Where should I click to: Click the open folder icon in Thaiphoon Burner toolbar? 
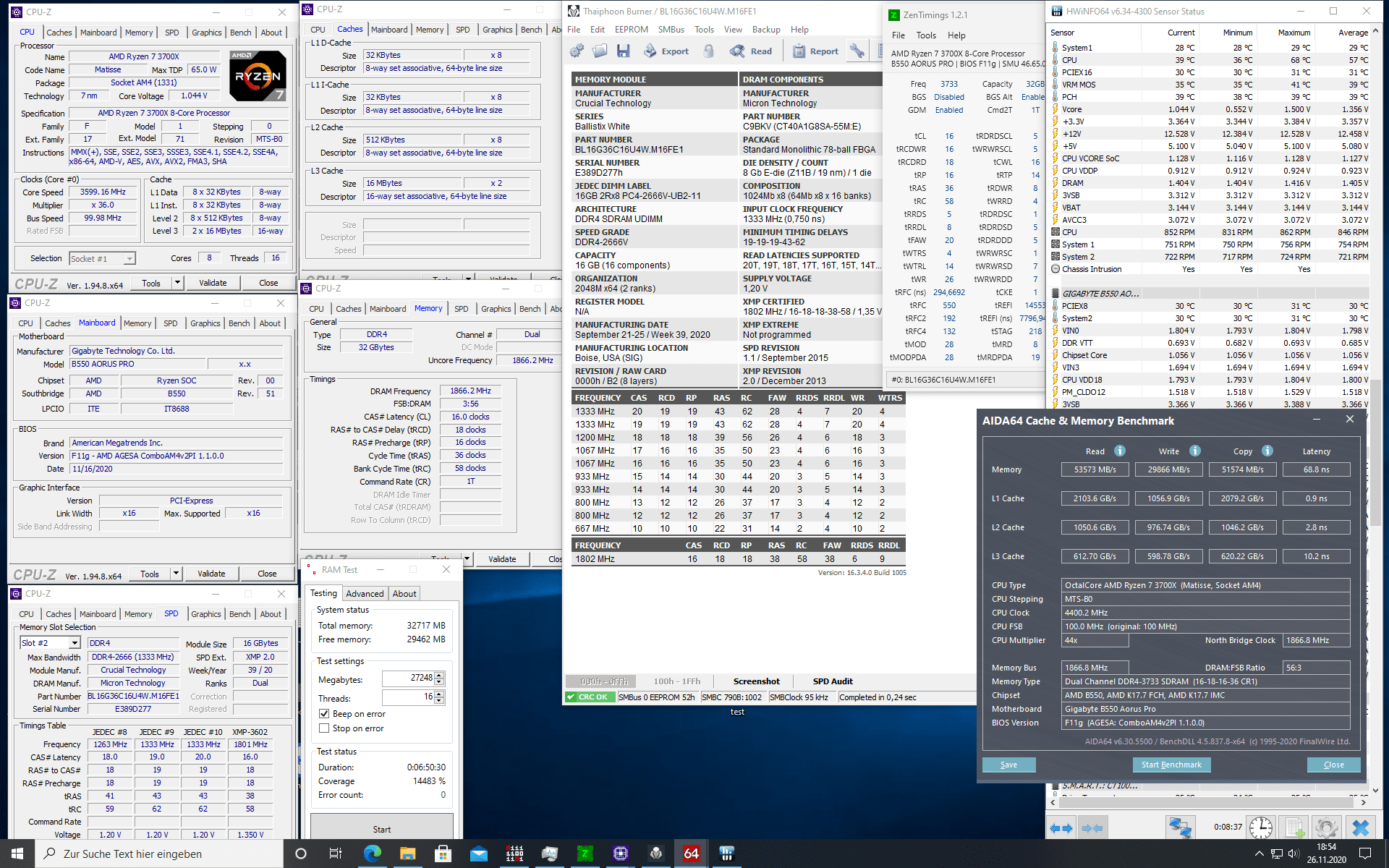click(600, 51)
